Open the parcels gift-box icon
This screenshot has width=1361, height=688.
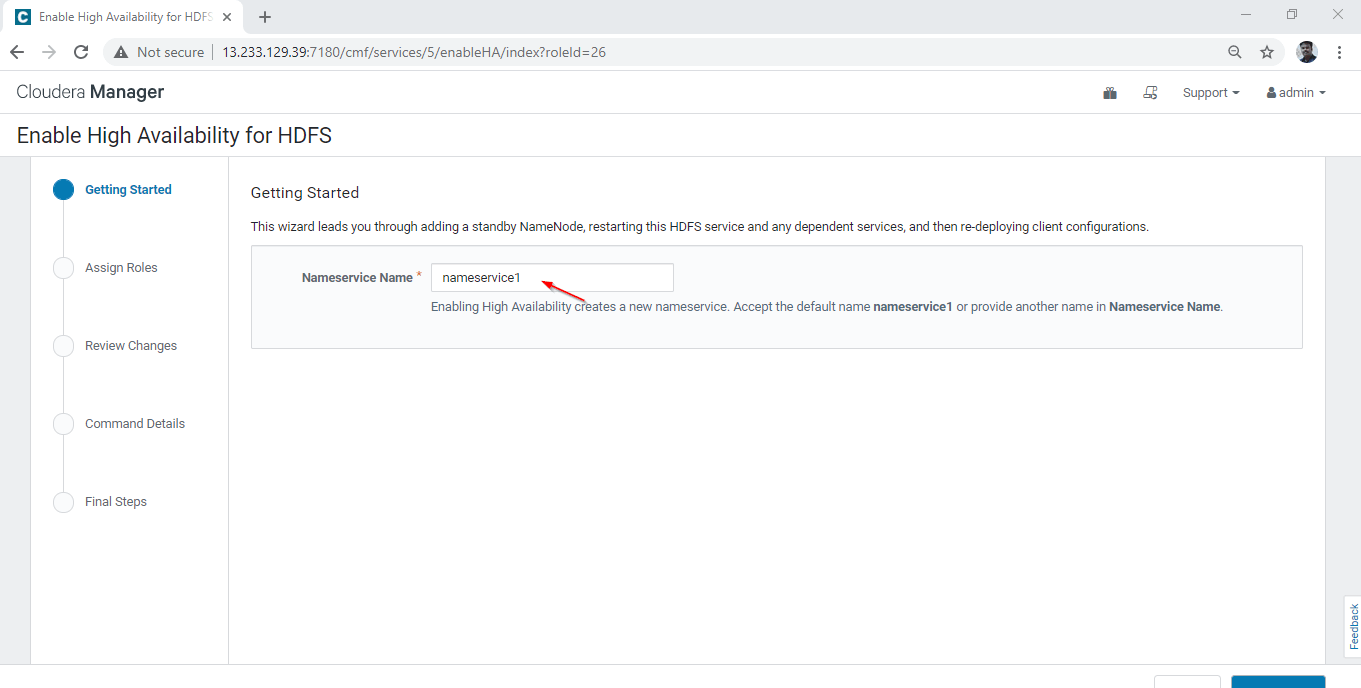click(x=1110, y=93)
